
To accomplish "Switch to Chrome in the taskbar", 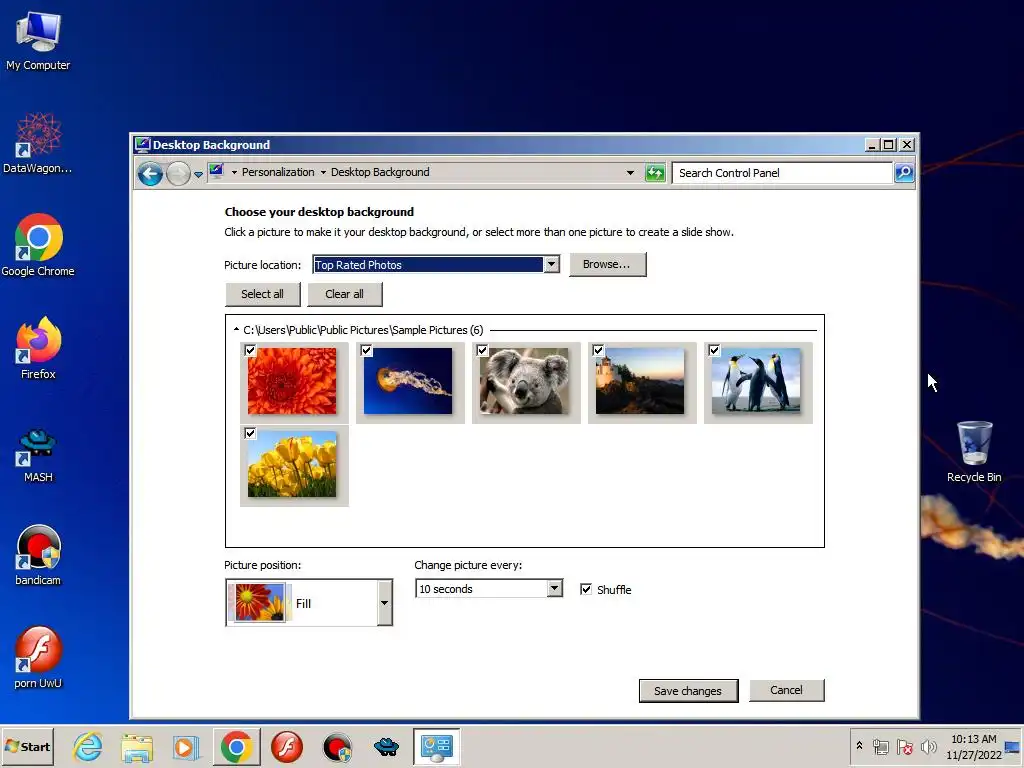I will [x=236, y=747].
